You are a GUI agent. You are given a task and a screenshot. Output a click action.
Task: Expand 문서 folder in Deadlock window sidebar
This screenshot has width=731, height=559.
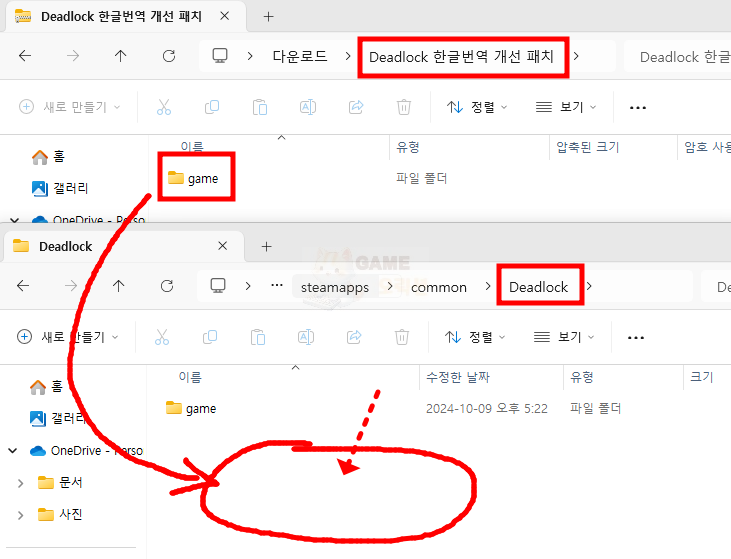click(x=21, y=483)
